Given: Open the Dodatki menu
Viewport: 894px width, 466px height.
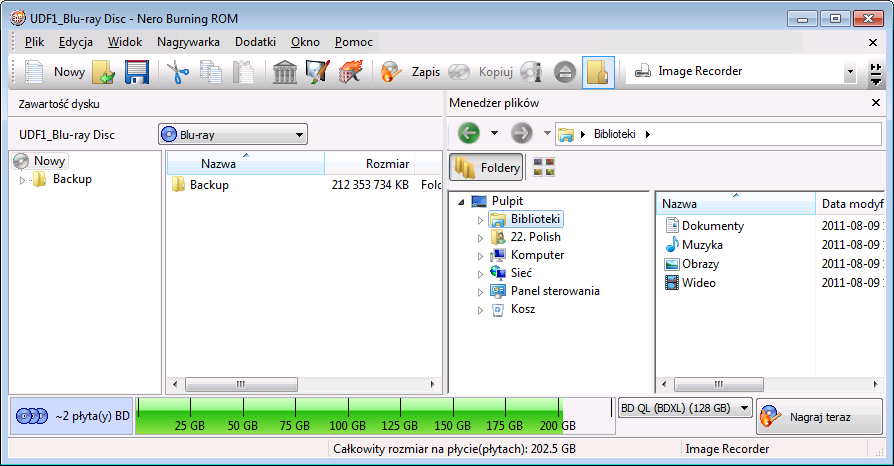Looking at the screenshot, I should point(255,42).
